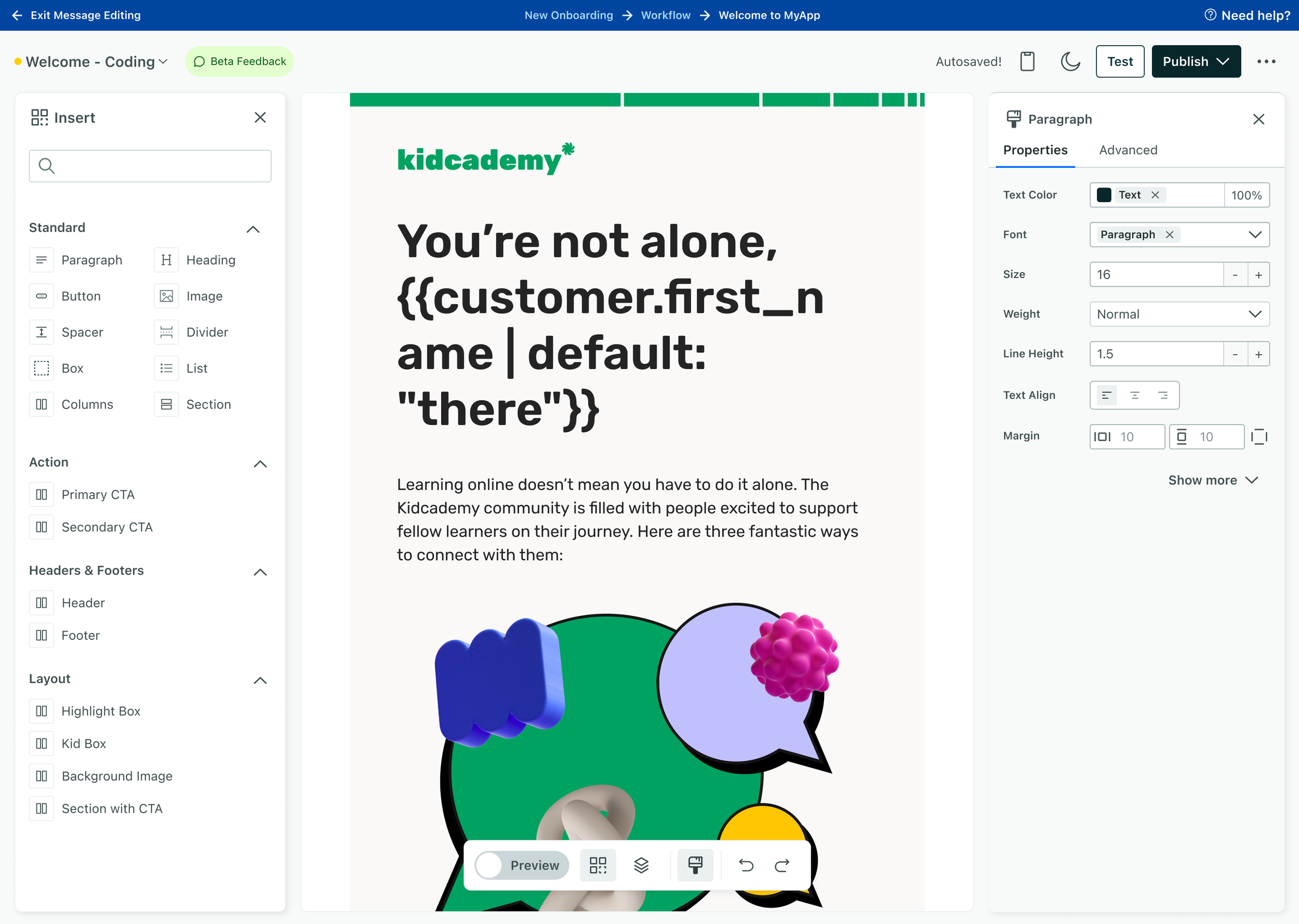Image resolution: width=1299 pixels, height=924 pixels.
Task: Insert a List element
Action: pos(181,368)
